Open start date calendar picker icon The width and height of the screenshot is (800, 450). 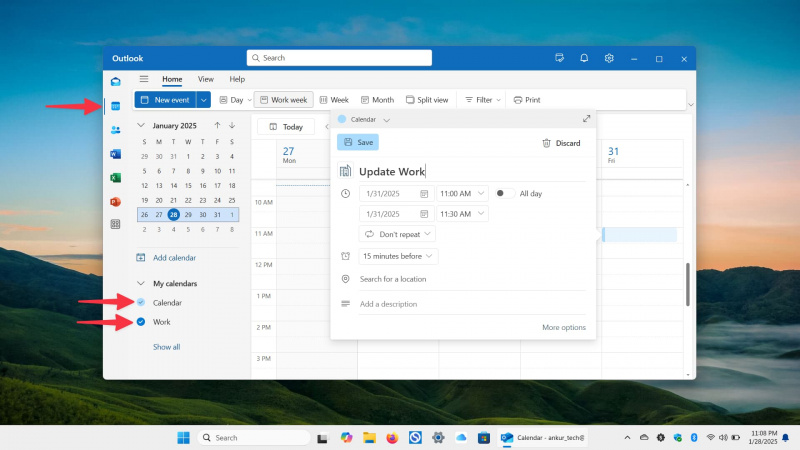[x=424, y=194]
